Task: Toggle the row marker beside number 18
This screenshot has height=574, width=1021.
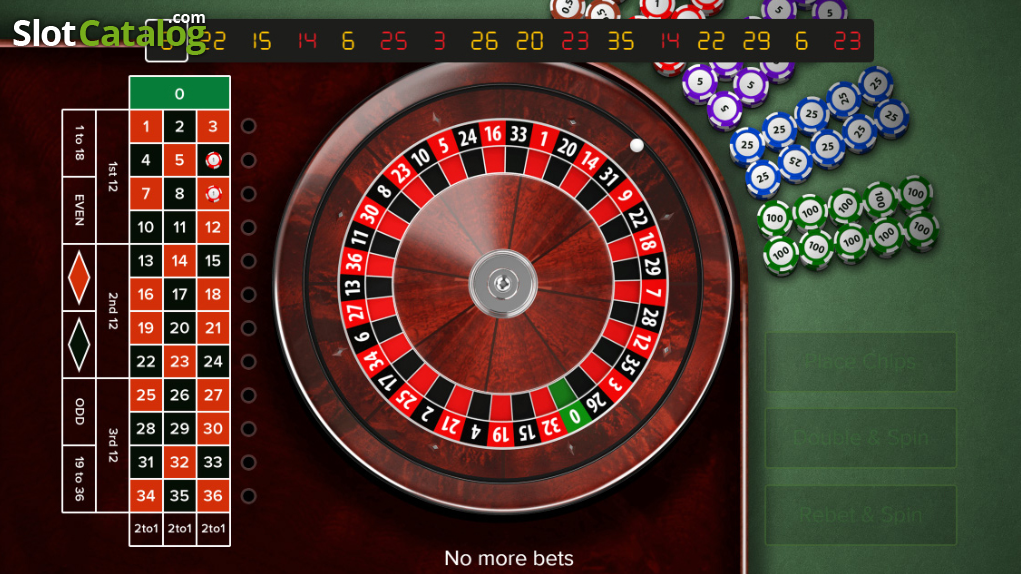Action: 248,295
